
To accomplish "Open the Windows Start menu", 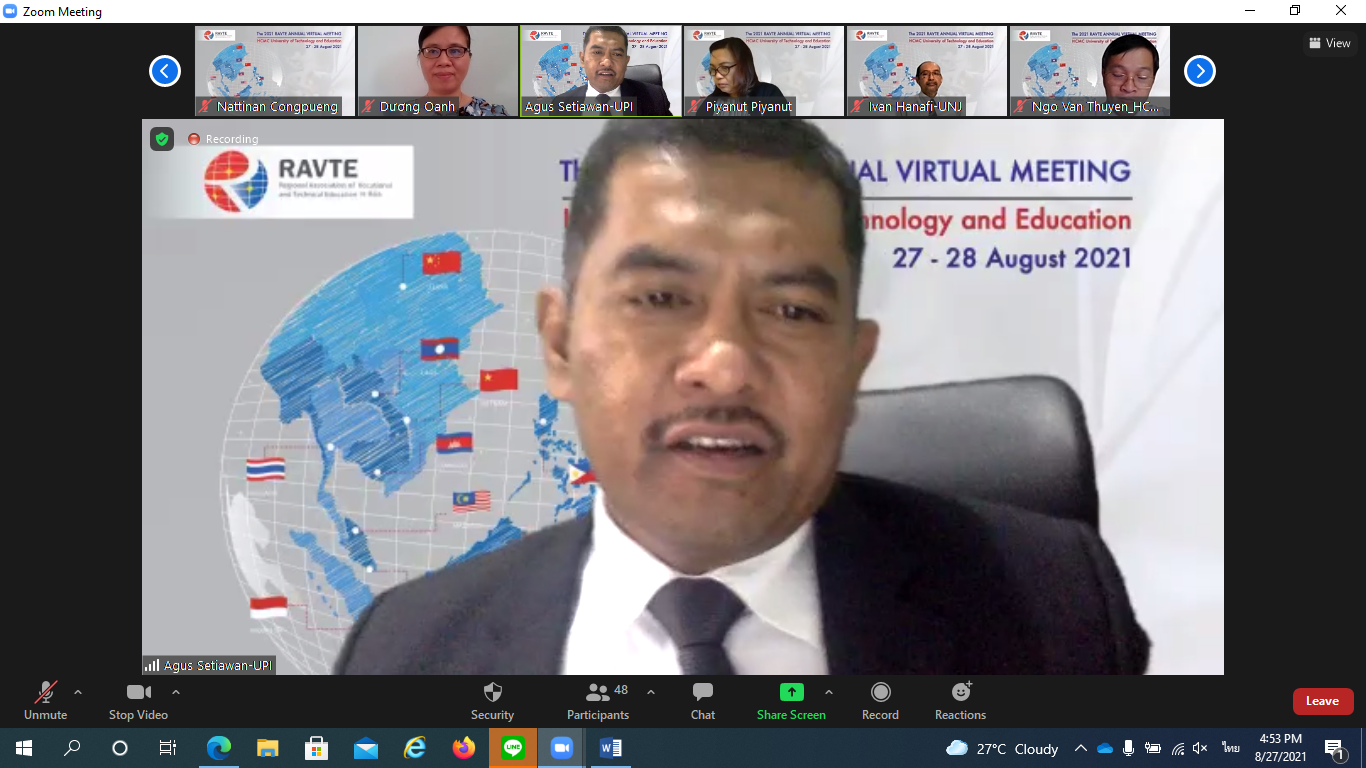I will click(24, 748).
